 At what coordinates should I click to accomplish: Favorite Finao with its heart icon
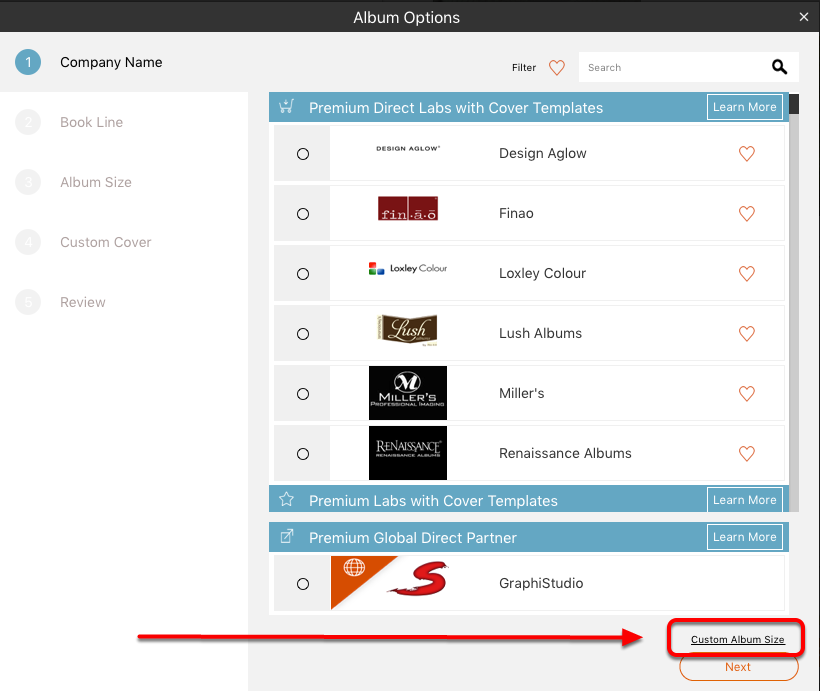747,213
